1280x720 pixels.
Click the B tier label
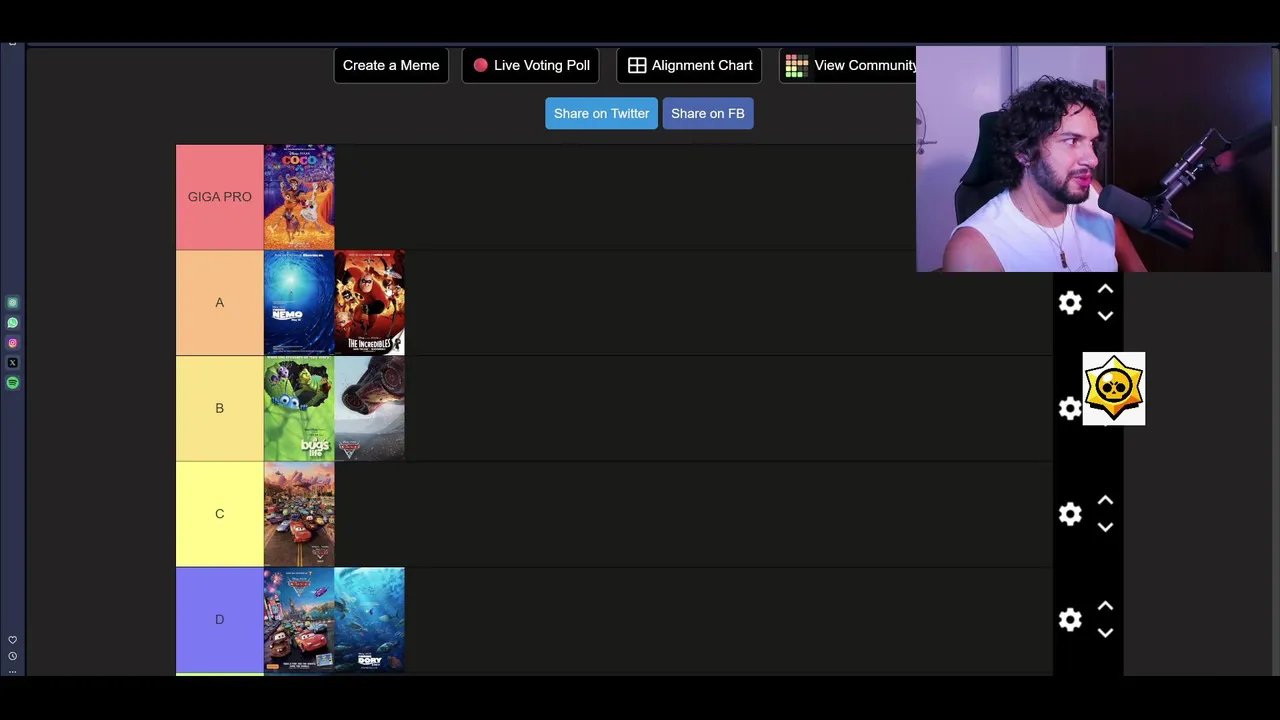click(x=220, y=408)
